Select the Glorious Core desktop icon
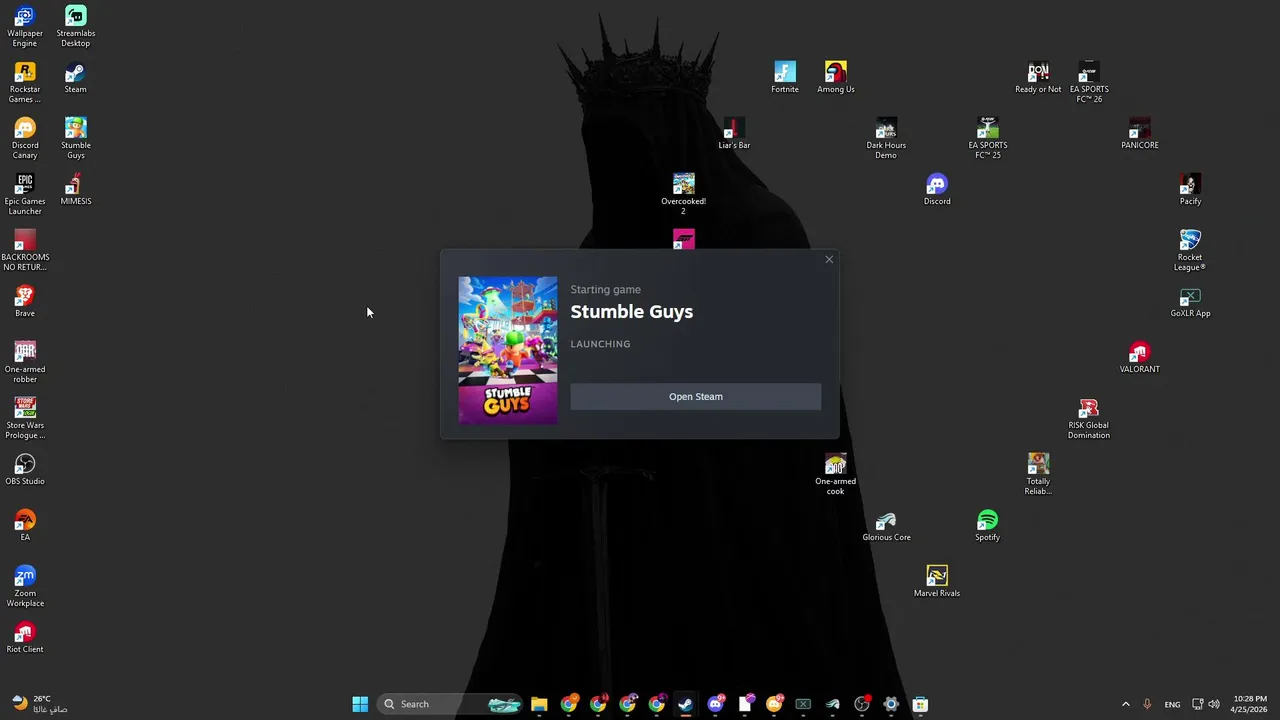 click(x=886, y=526)
